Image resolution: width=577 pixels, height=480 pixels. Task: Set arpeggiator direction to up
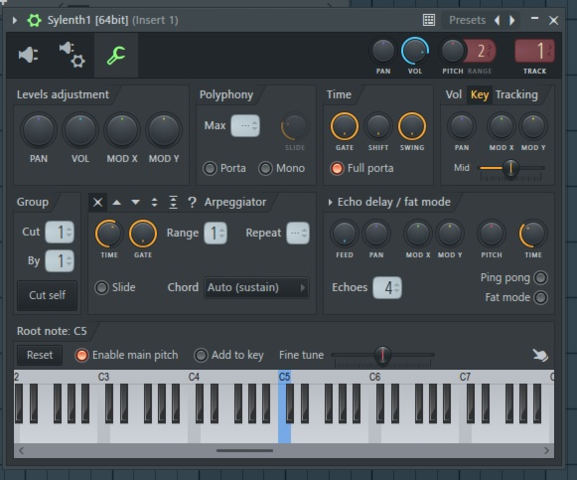click(117, 202)
